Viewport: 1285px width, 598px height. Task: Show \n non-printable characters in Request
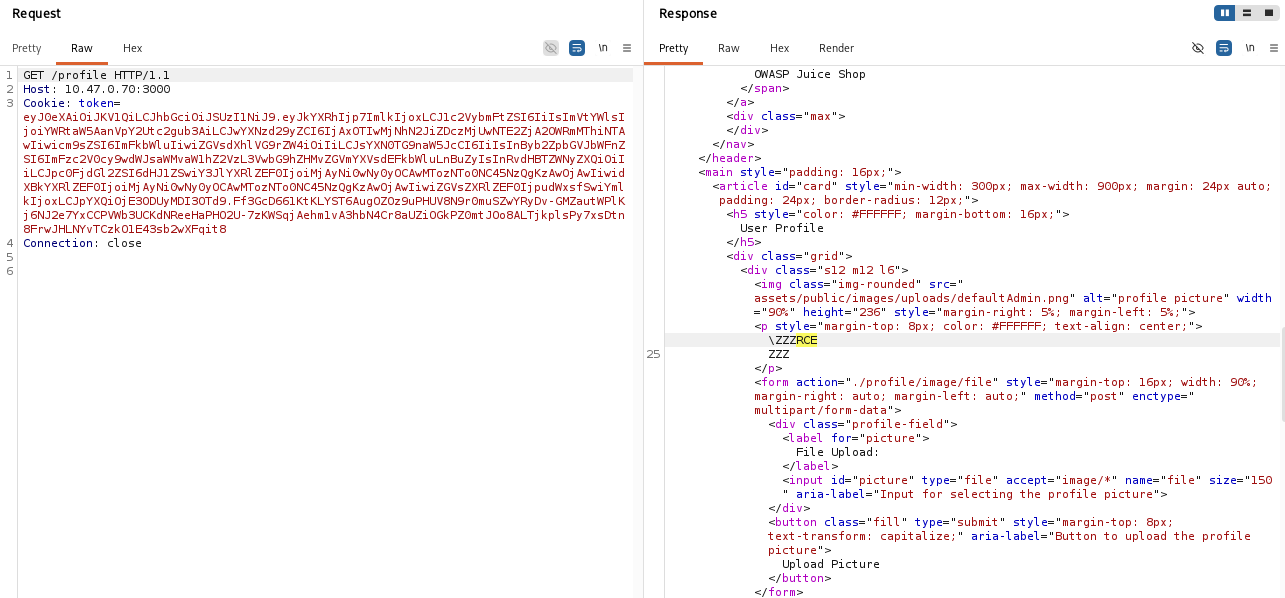[x=603, y=48]
